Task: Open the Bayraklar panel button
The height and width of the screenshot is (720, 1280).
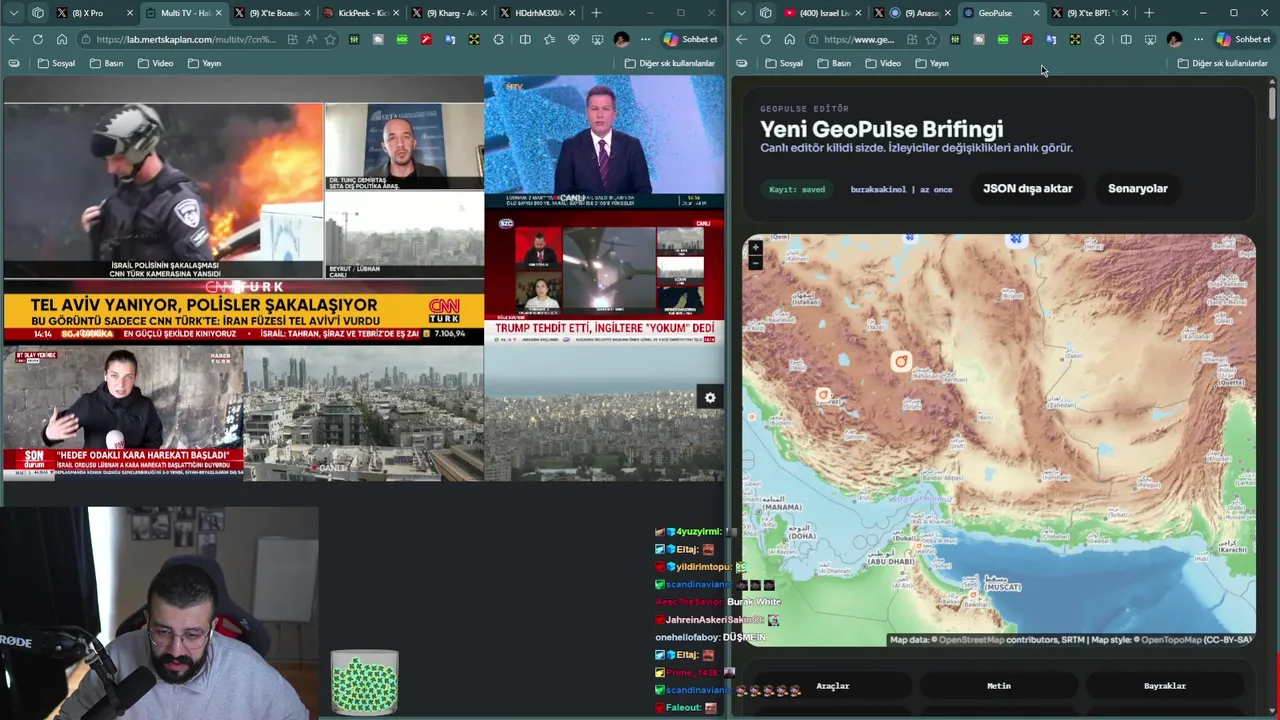Action: [x=1165, y=686]
